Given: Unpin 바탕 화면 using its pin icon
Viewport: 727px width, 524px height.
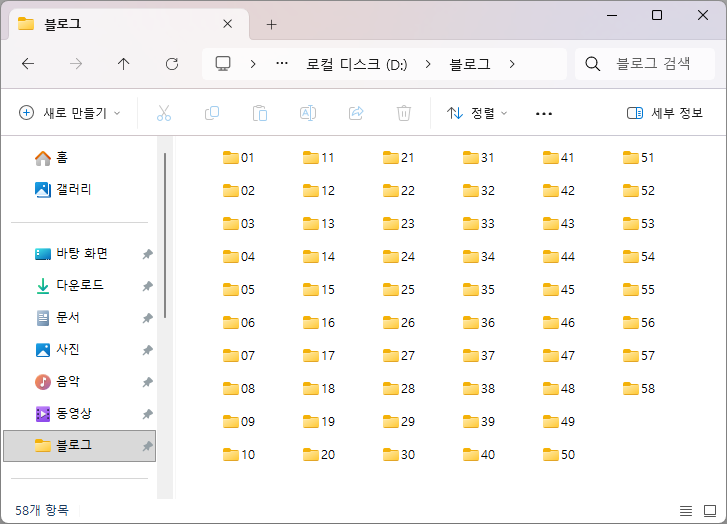Looking at the screenshot, I should [x=147, y=254].
